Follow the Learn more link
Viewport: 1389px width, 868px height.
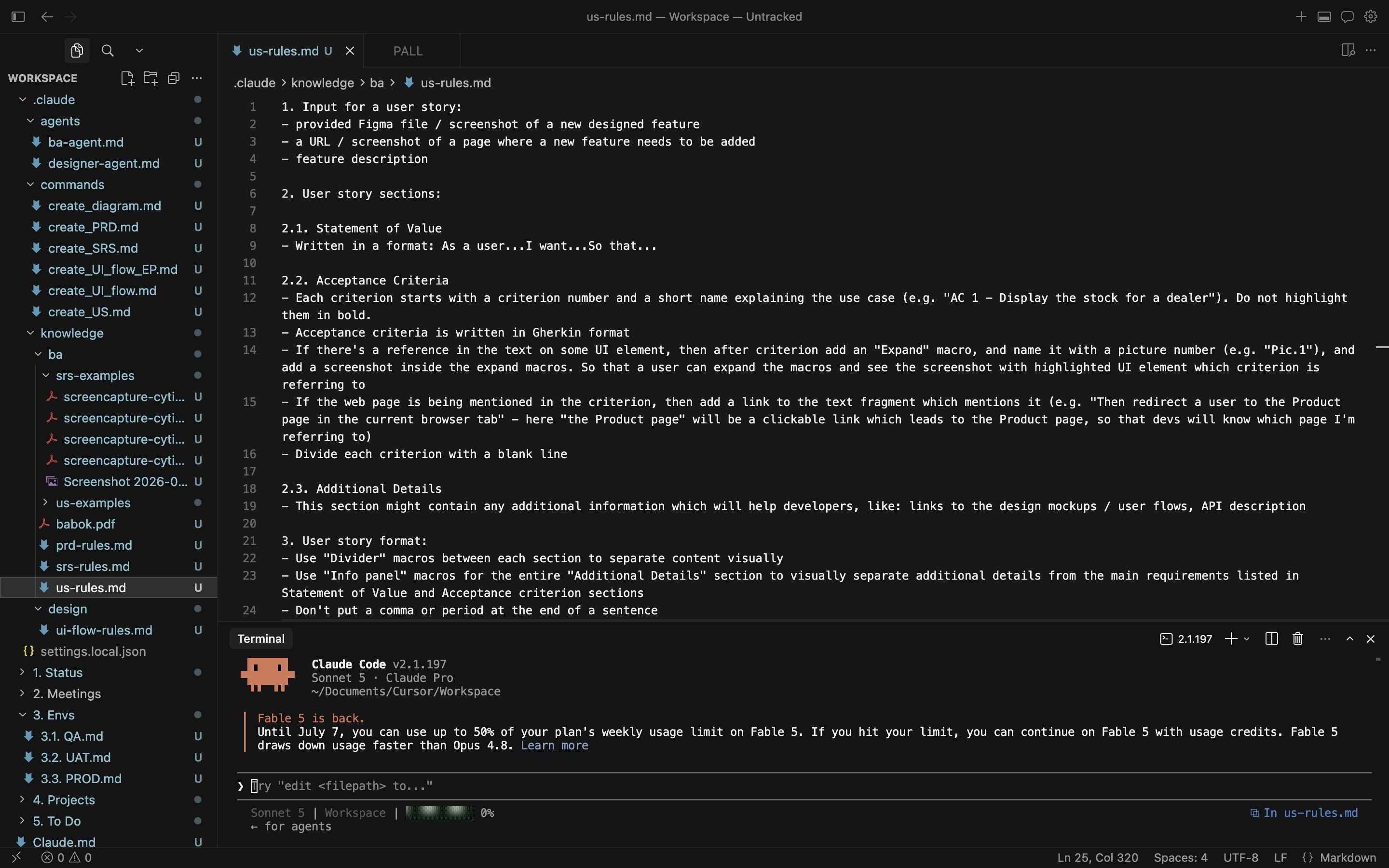(x=555, y=745)
